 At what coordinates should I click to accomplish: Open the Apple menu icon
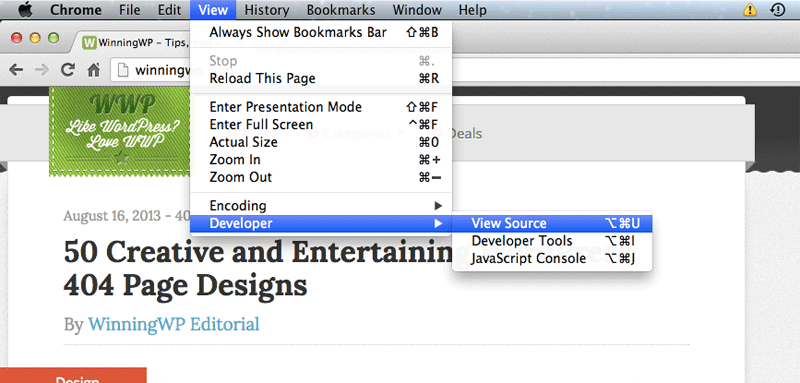point(24,9)
